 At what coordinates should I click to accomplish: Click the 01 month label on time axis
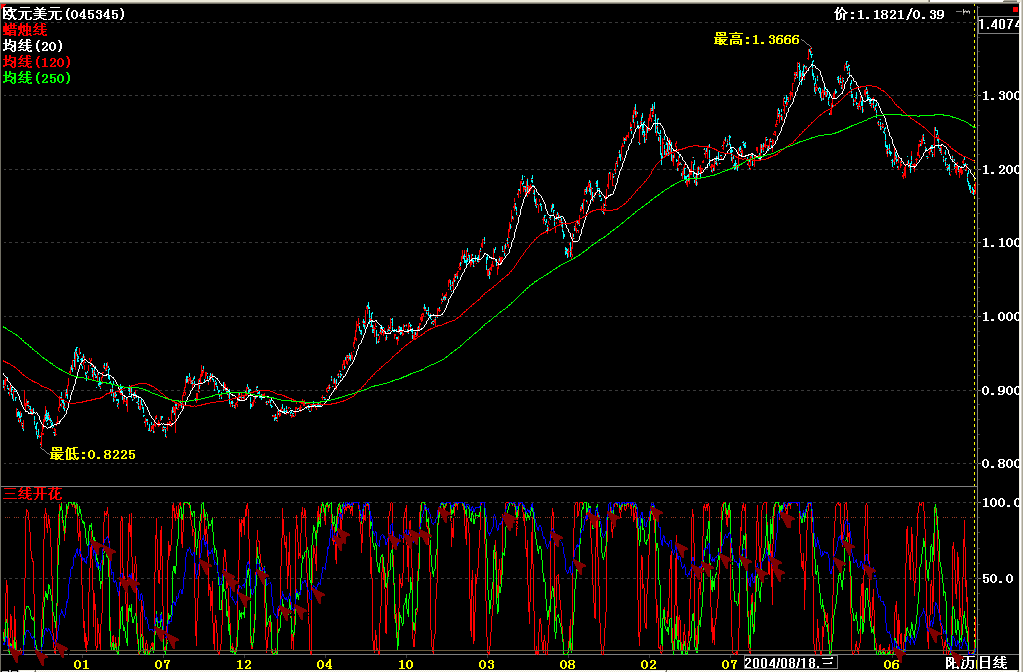click(82, 665)
